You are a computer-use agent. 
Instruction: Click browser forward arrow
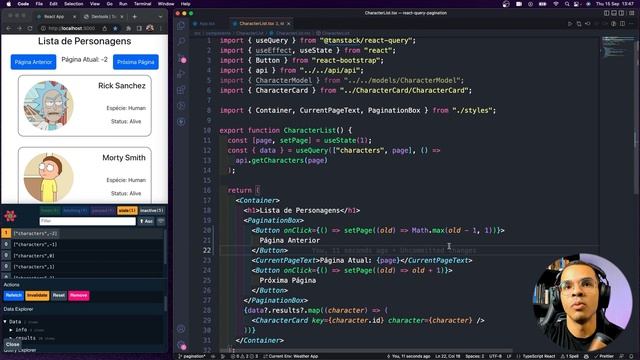pos(19,28)
